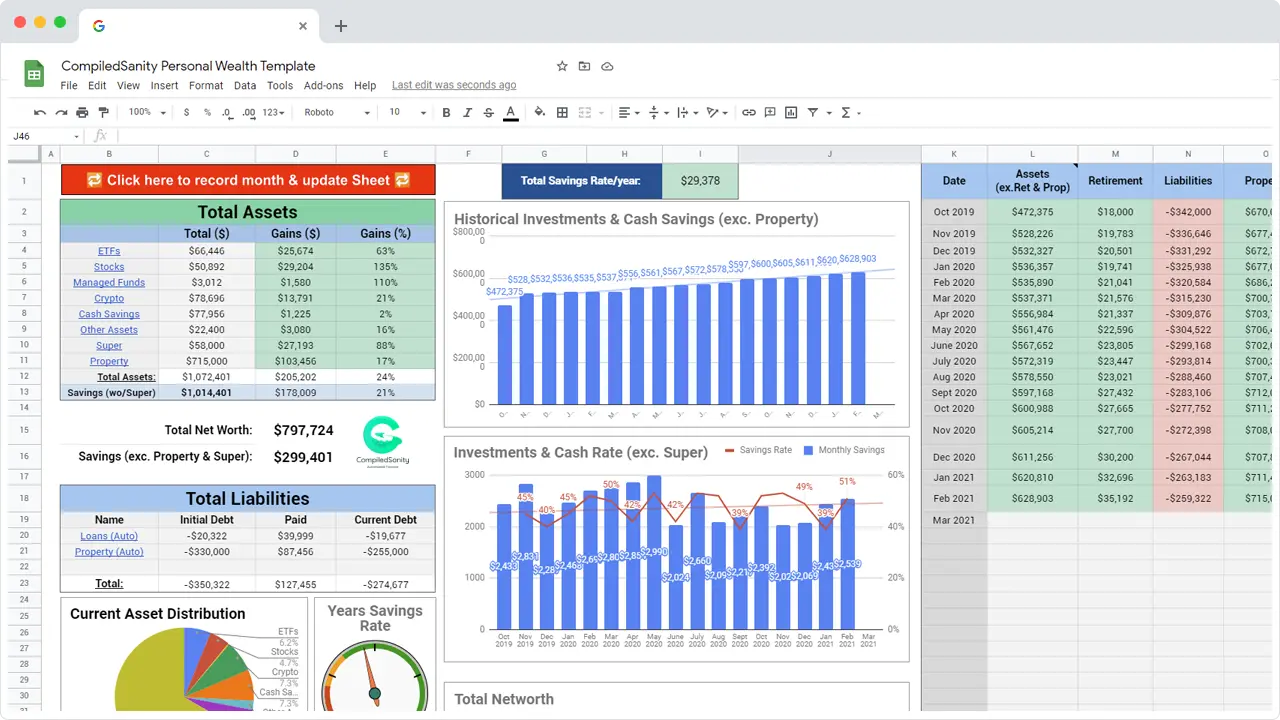Star the document

(x=562, y=66)
